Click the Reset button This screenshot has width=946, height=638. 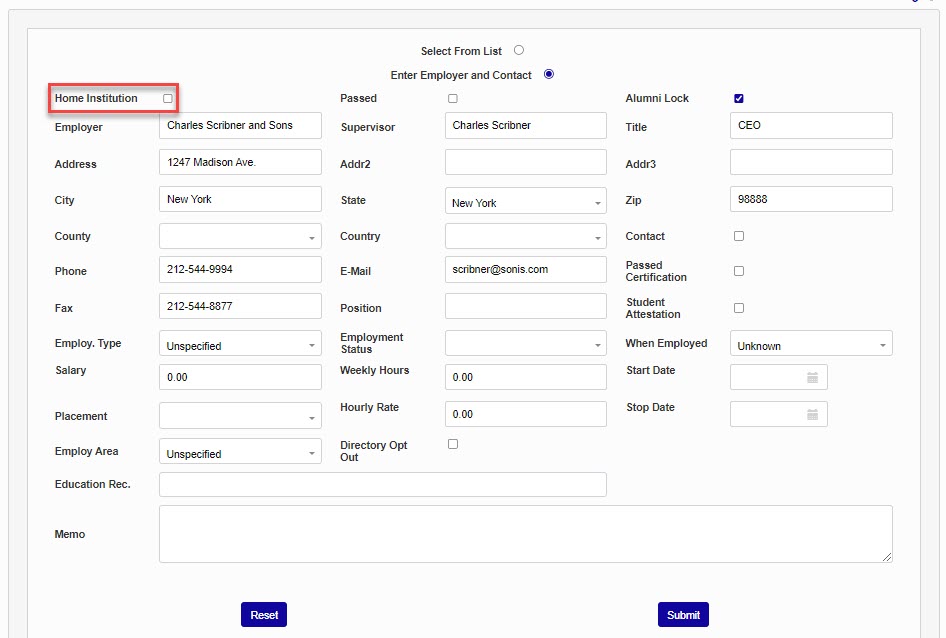pyautogui.click(x=264, y=615)
